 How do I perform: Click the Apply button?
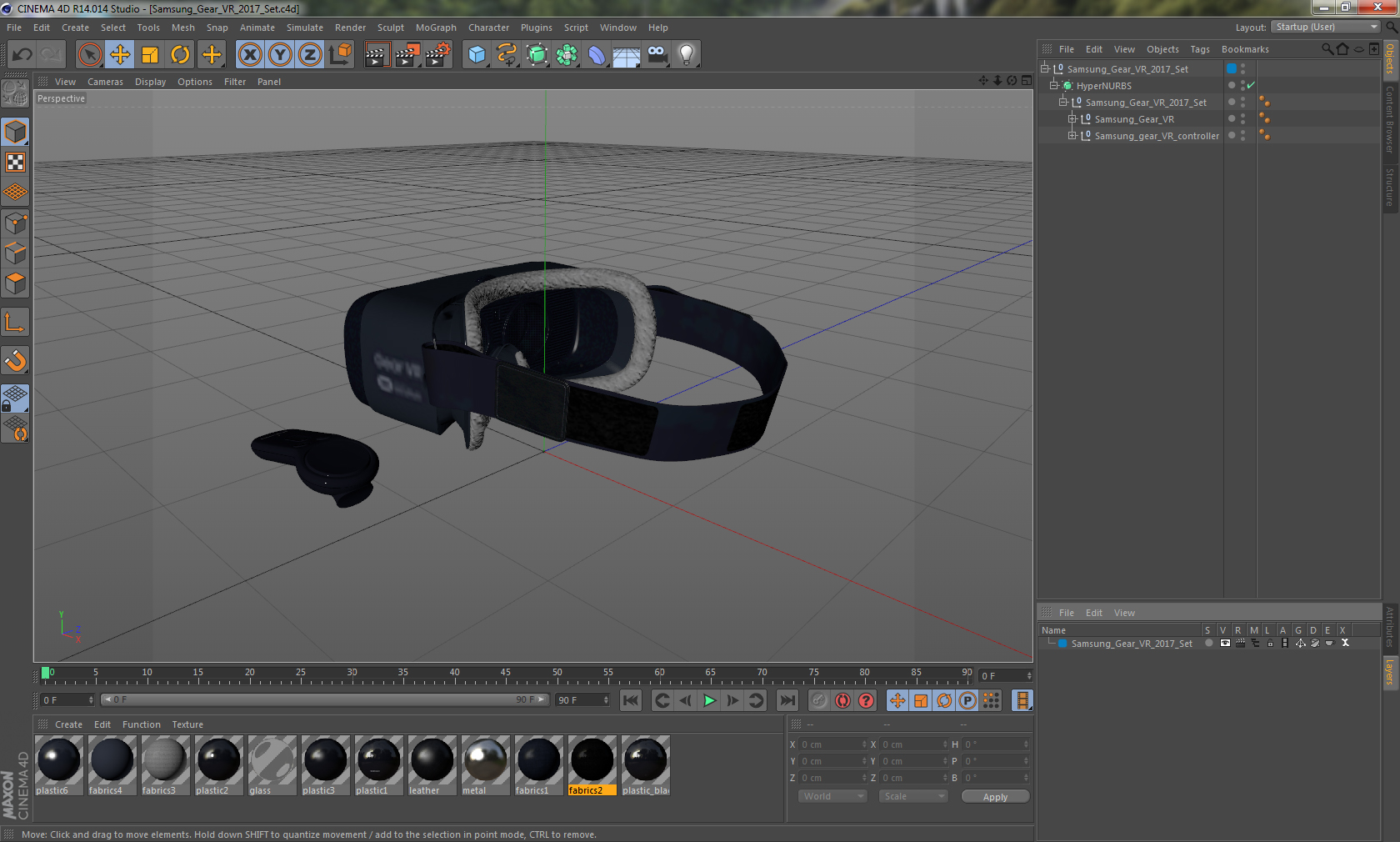pyautogui.click(x=995, y=796)
